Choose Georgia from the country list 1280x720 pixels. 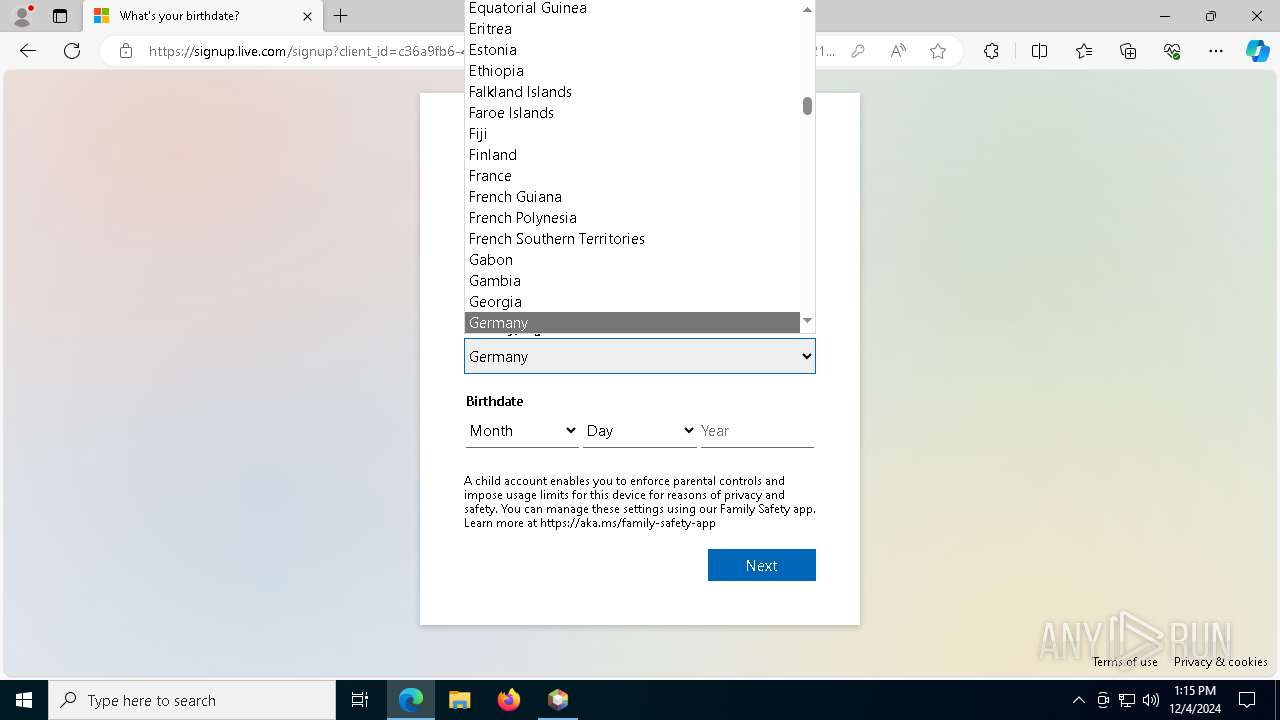(632, 302)
